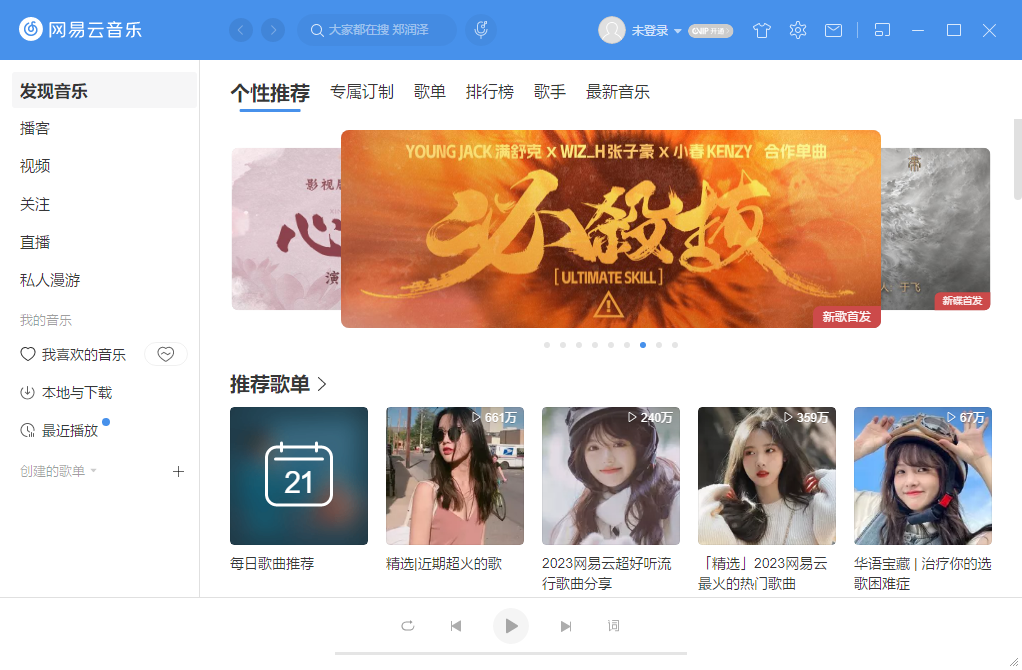1022x670 pixels.
Task: Expand 推荐歌单 with the chevron arrow
Action: pos(322,384)
